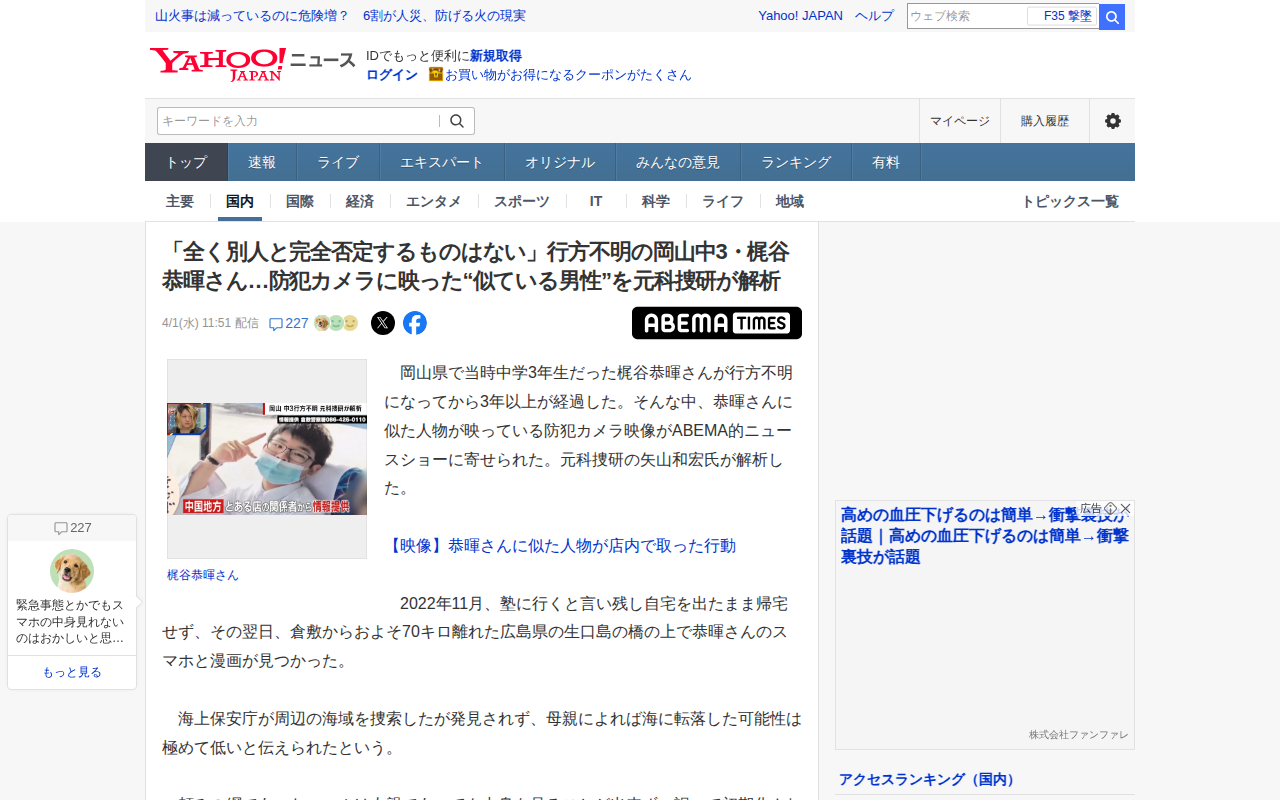Viewport: 1280px width, 800px height.
Task: Open the ABEMA TIMES source logo
Action: (717, 323)
